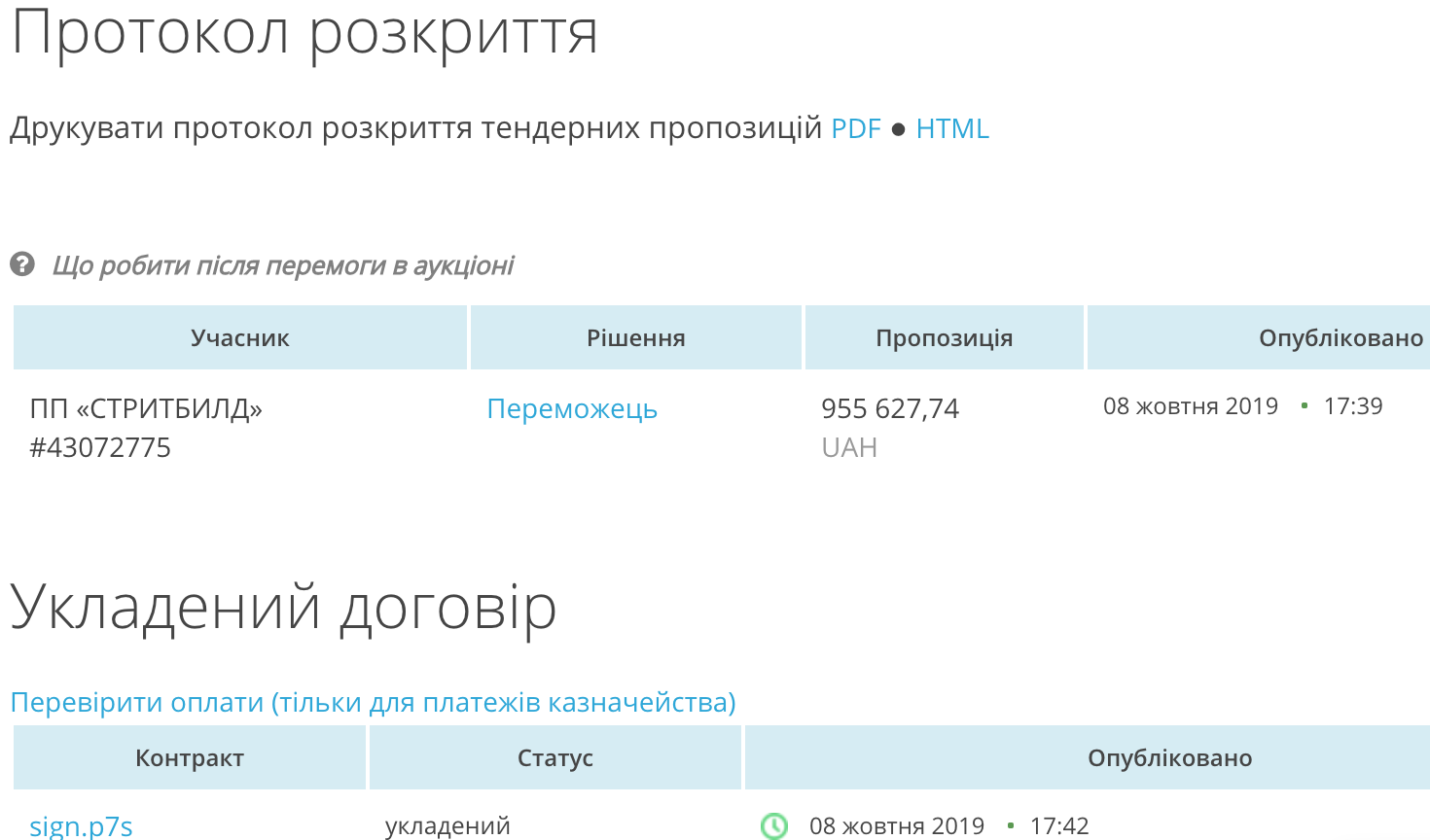Click 'Опубліковано' header in the contract table
Screen dimensions: 1430x840
point(1169,758)
